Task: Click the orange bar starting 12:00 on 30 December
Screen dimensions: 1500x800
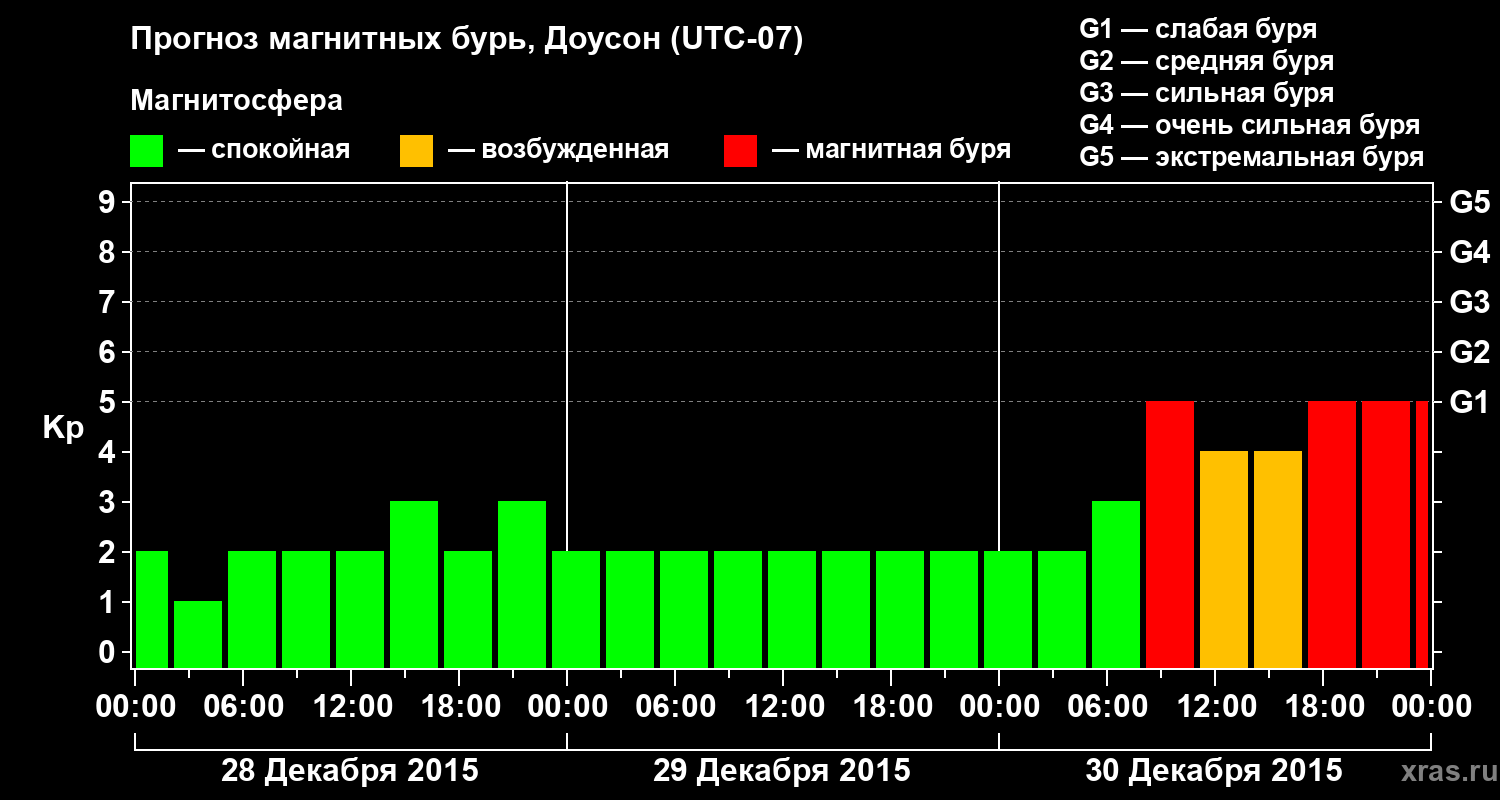Action: [x=1224, y=559]
